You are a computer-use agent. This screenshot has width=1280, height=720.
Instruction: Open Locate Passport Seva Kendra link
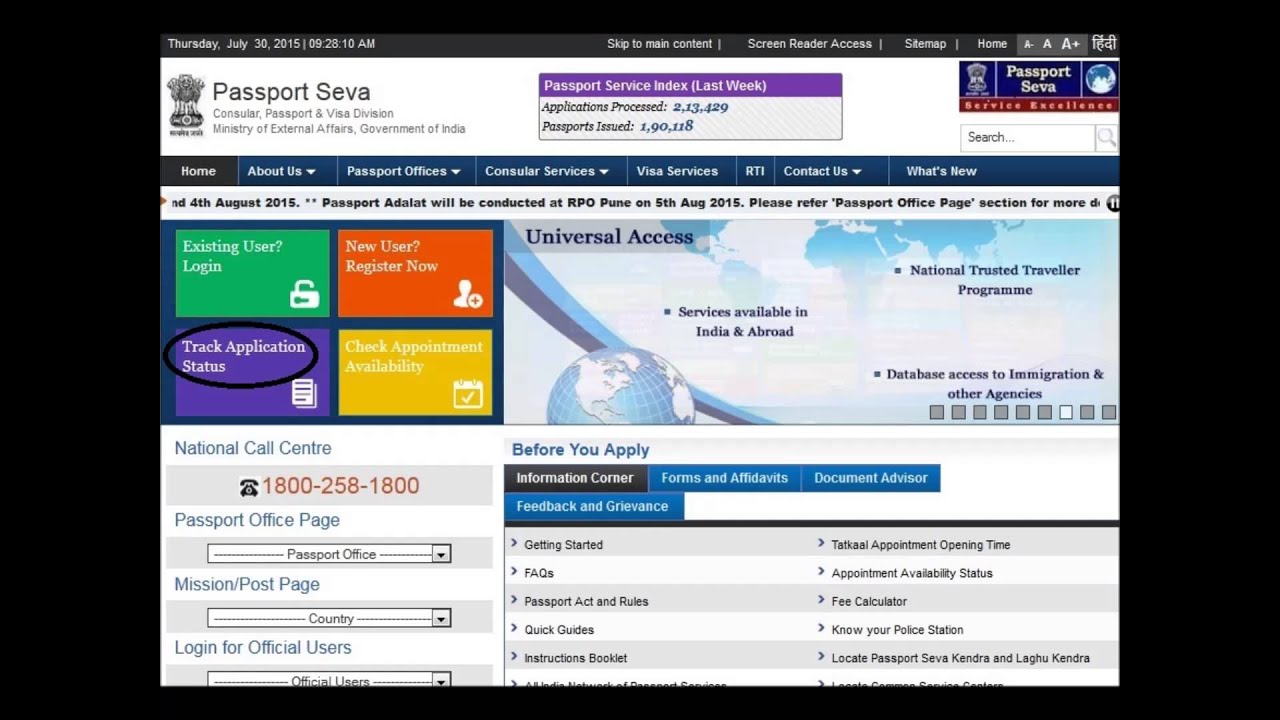[960, 658]
